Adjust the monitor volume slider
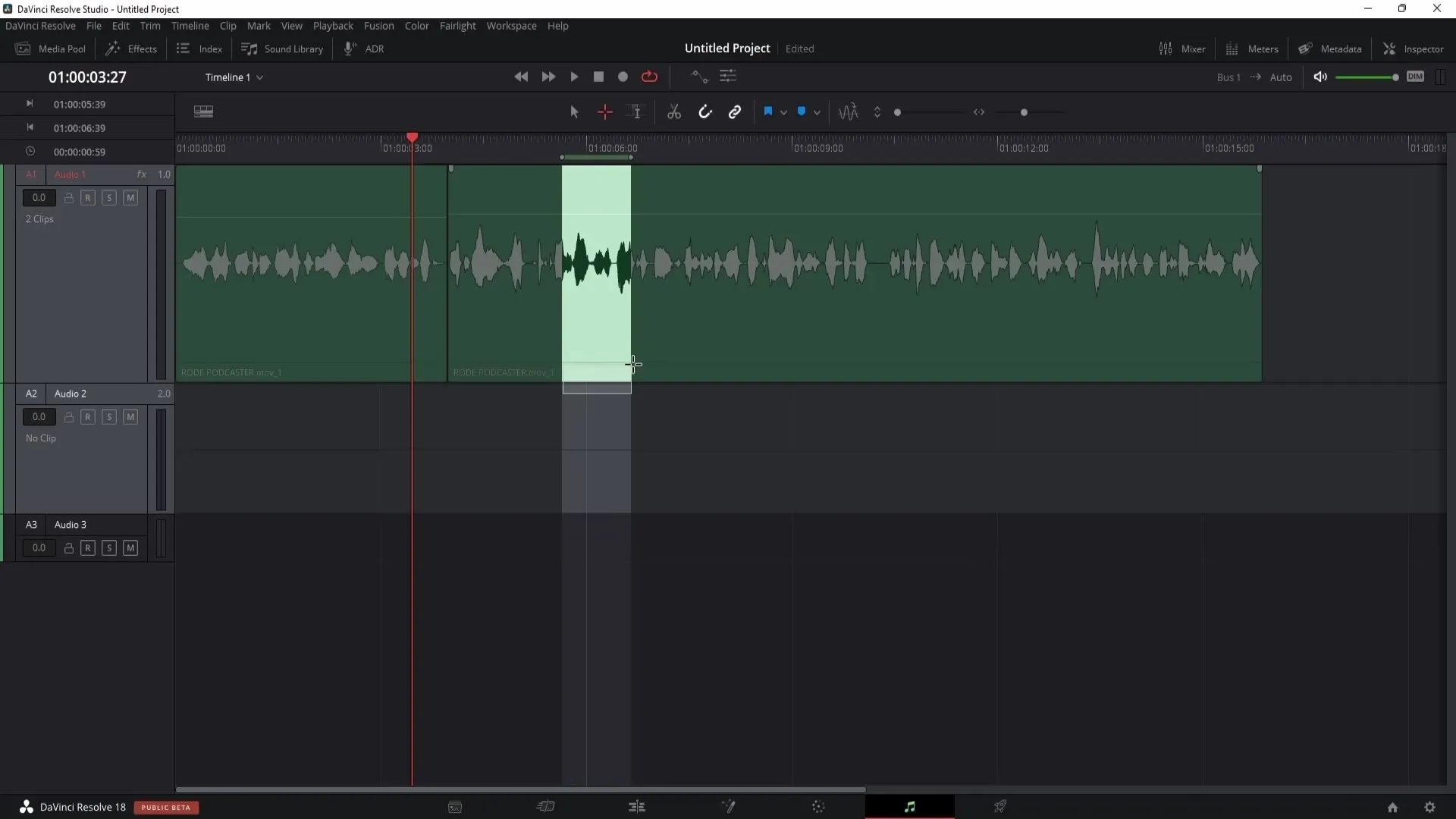 click(x=1367, y=77)
